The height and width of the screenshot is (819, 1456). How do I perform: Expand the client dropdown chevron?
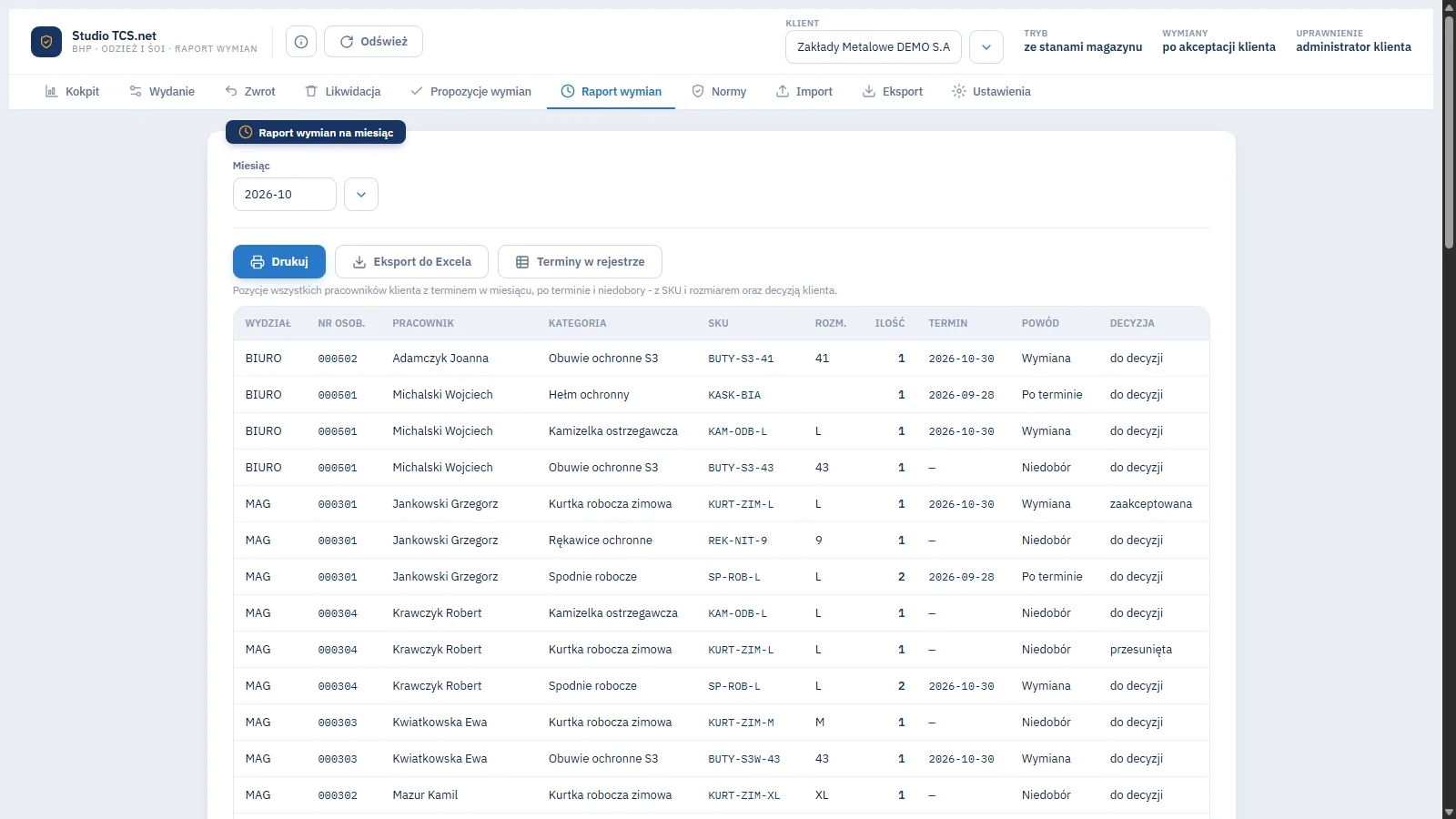[x=986, y=47]
